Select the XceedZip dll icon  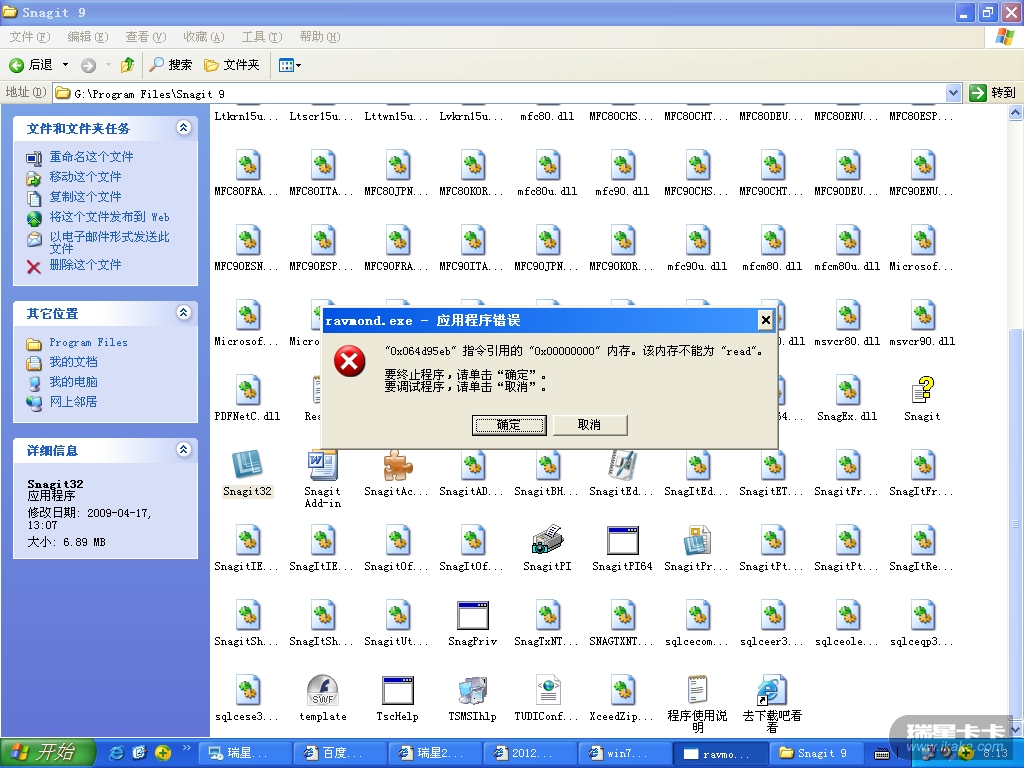(622, 690)
